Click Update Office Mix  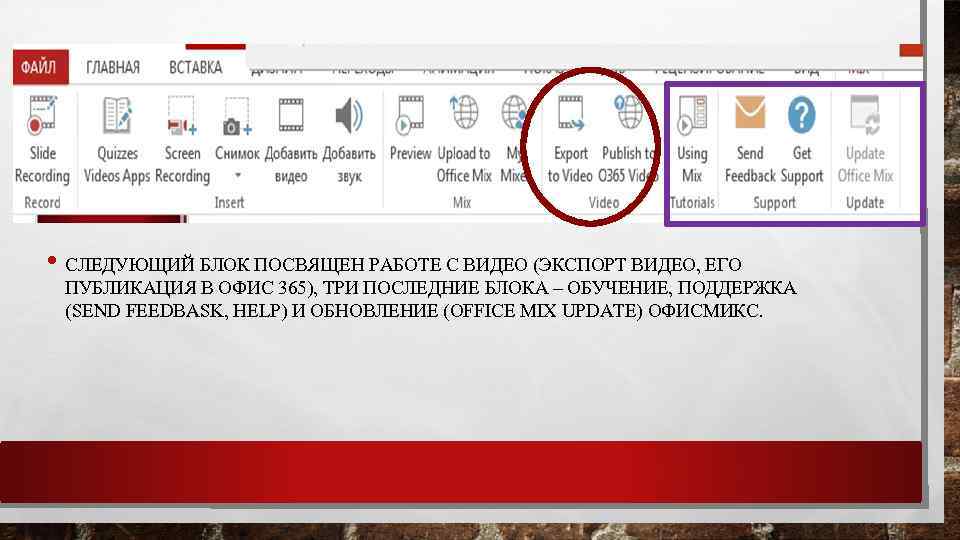(865, 140)
